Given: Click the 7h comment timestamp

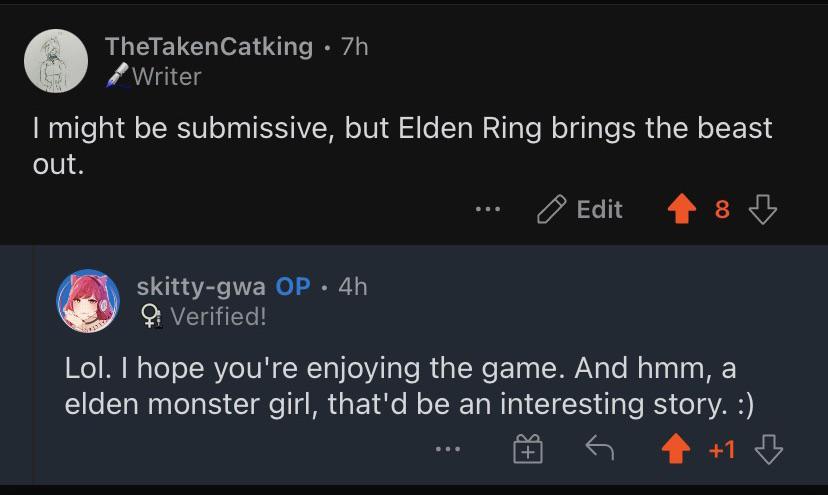Looking at the screenshot, I should click(x=355, y=46).
